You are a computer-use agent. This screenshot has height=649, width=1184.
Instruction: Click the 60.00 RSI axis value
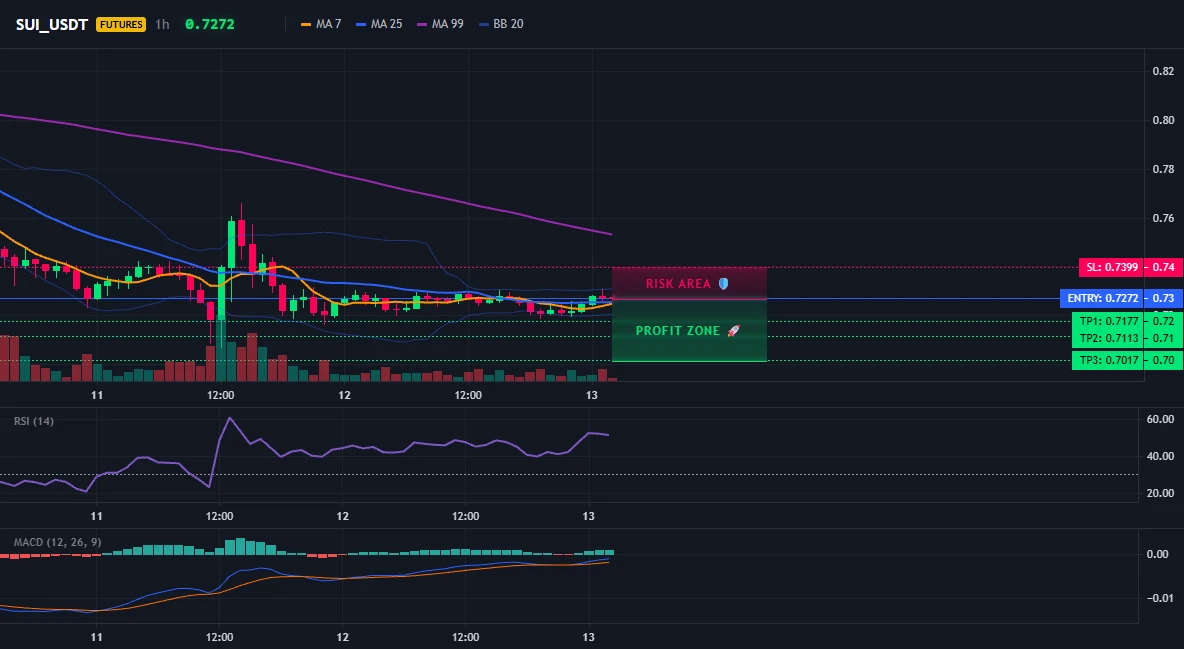[1160, 419]
